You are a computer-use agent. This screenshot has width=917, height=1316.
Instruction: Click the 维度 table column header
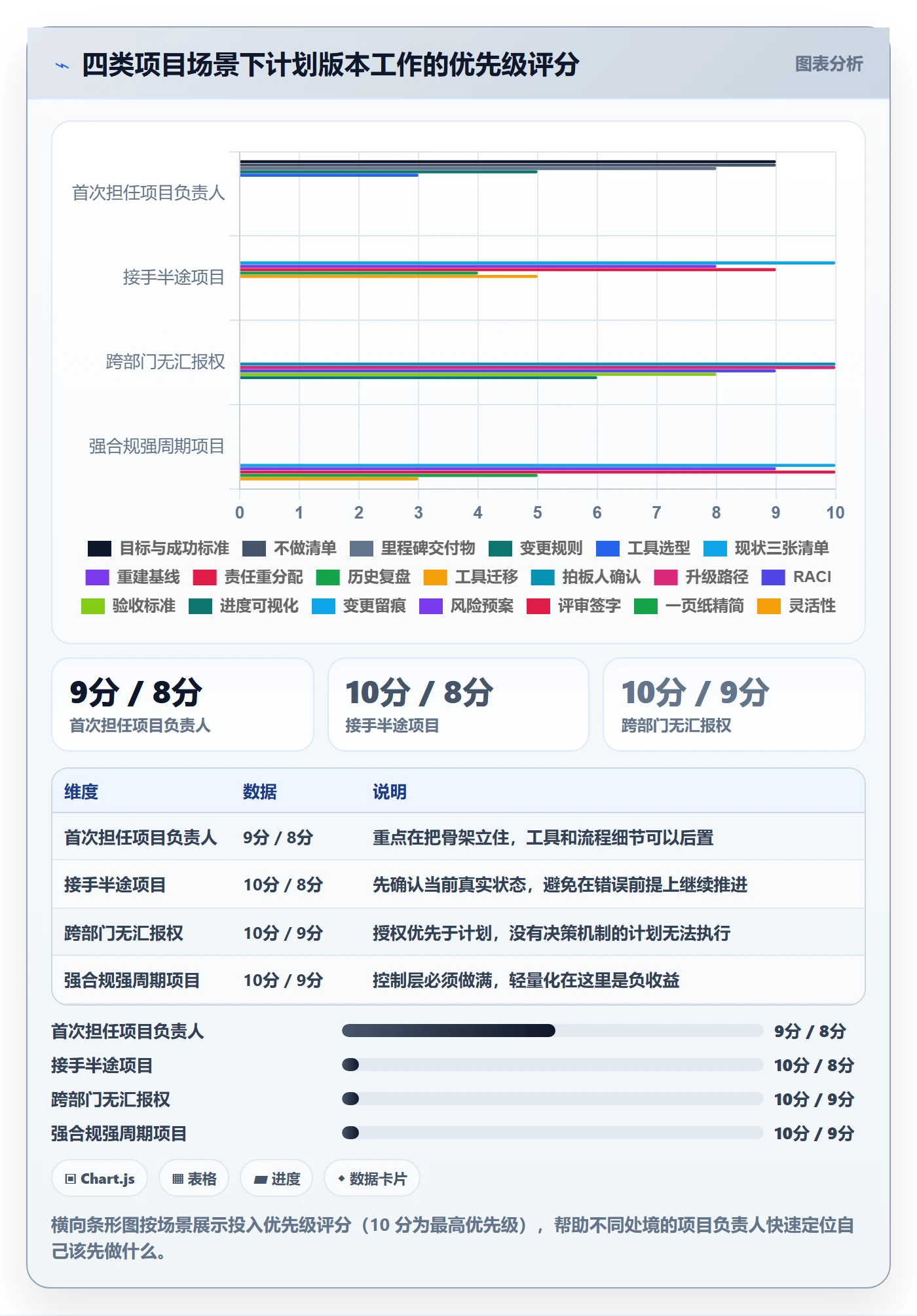tap(81, 792)
